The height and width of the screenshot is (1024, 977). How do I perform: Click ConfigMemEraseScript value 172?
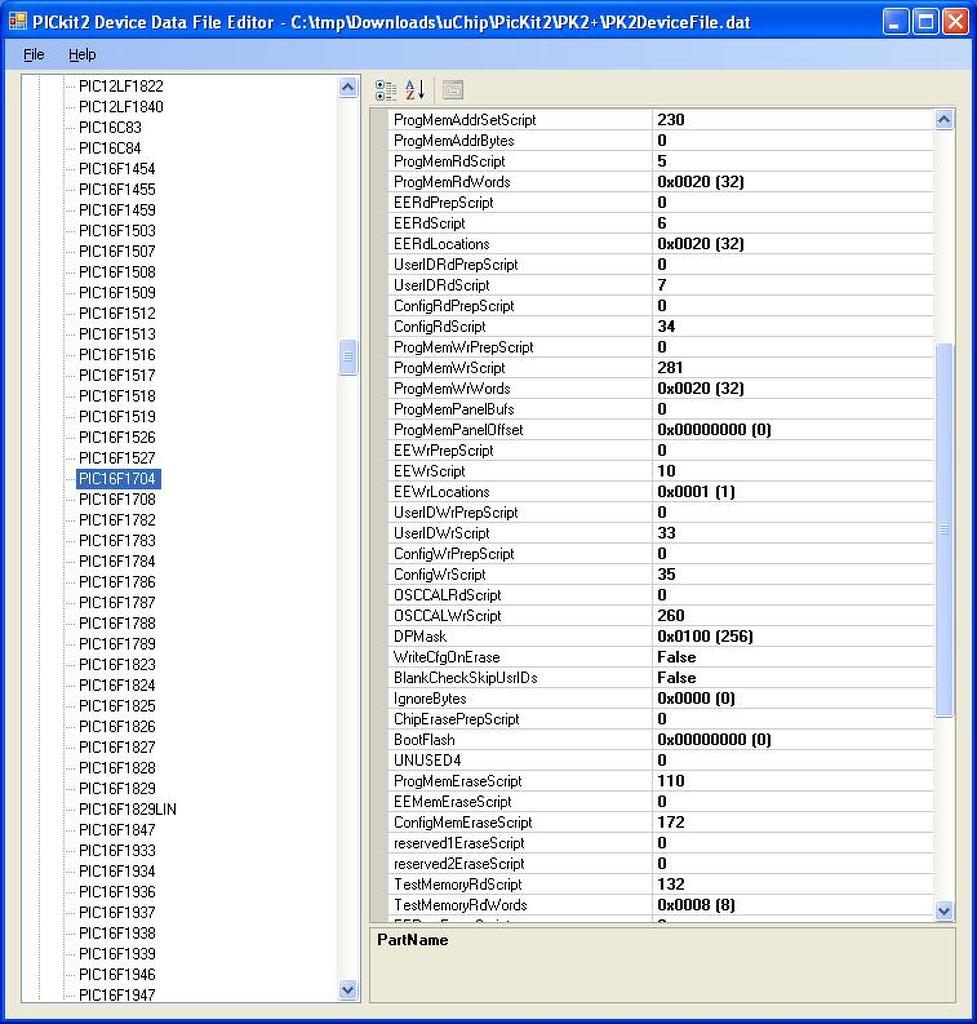(x=671, y=822)
